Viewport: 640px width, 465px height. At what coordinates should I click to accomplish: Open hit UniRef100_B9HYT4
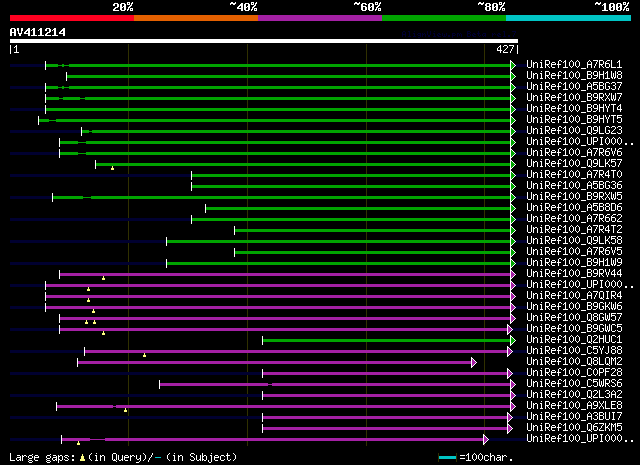574,109
